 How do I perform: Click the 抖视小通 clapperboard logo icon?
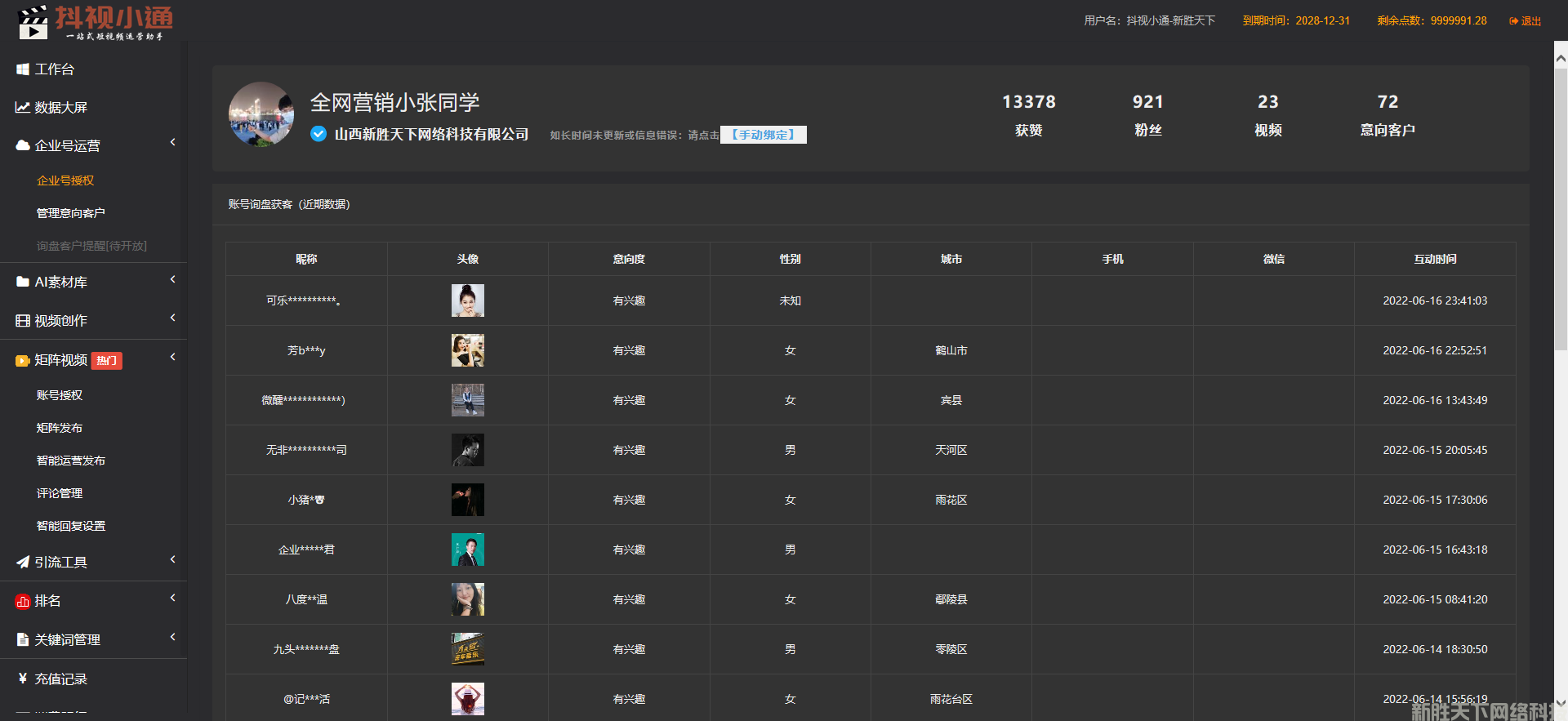(33, 22)
